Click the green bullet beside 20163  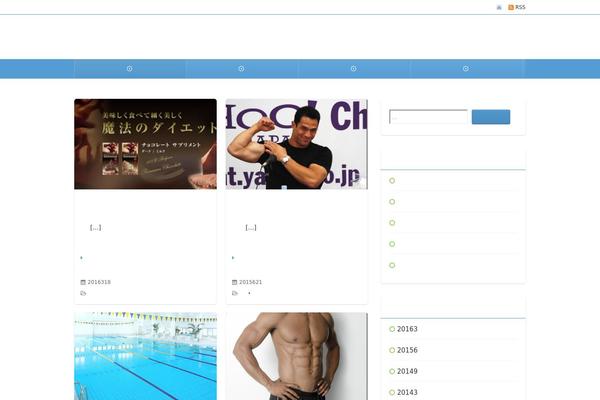click(392, 329)
